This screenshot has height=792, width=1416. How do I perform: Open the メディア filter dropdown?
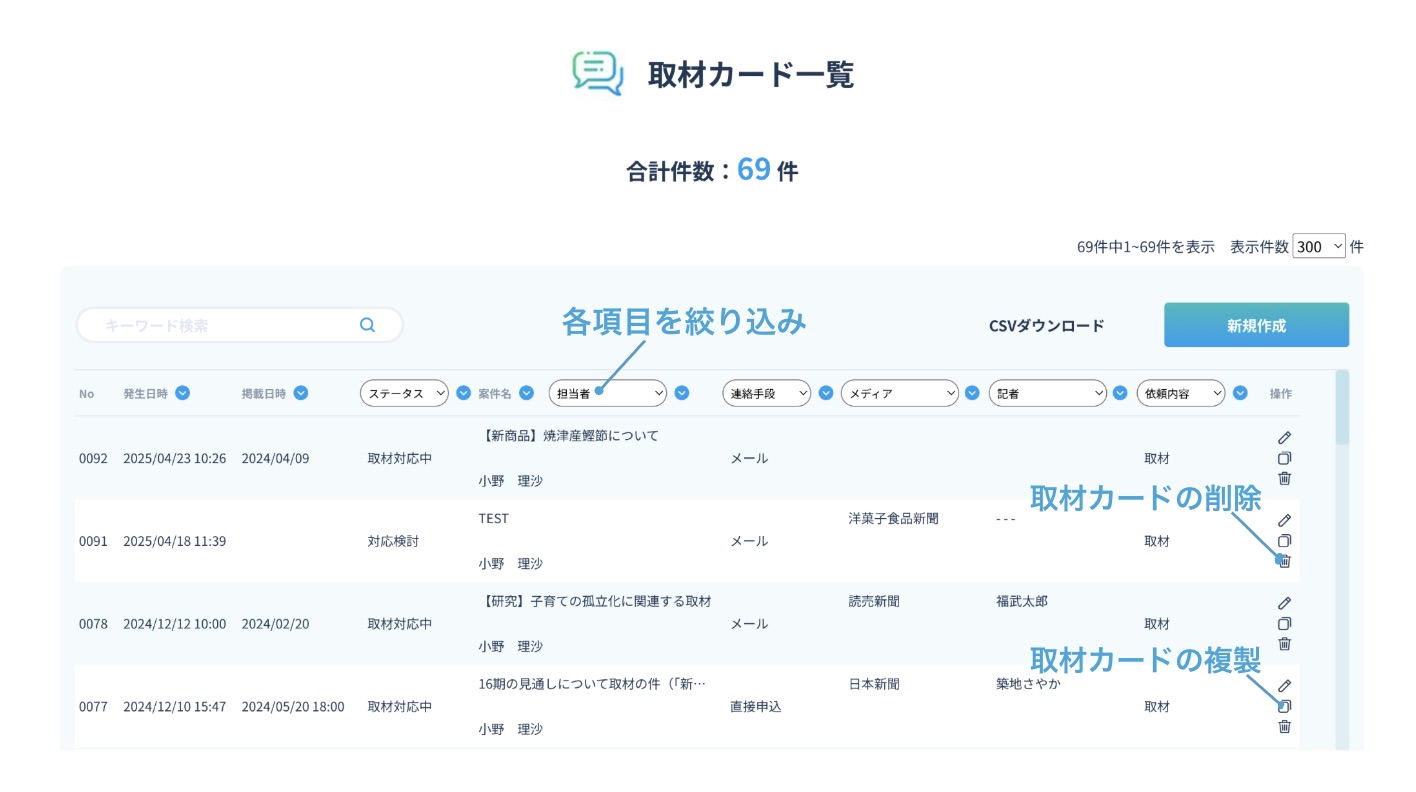point(900,394)
